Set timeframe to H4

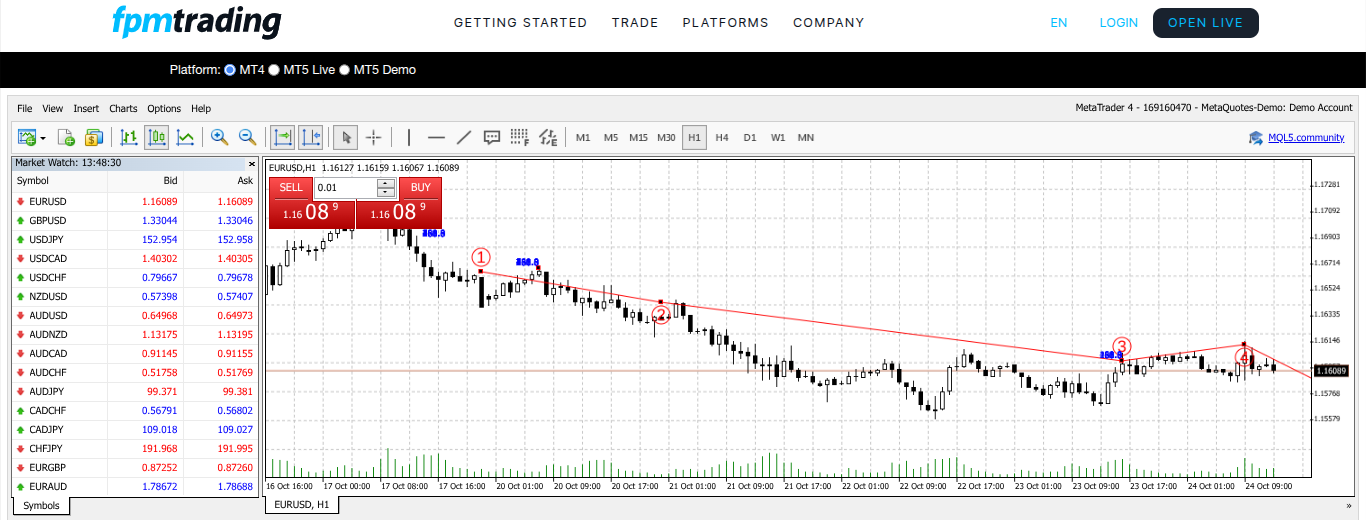coord(722,138)
